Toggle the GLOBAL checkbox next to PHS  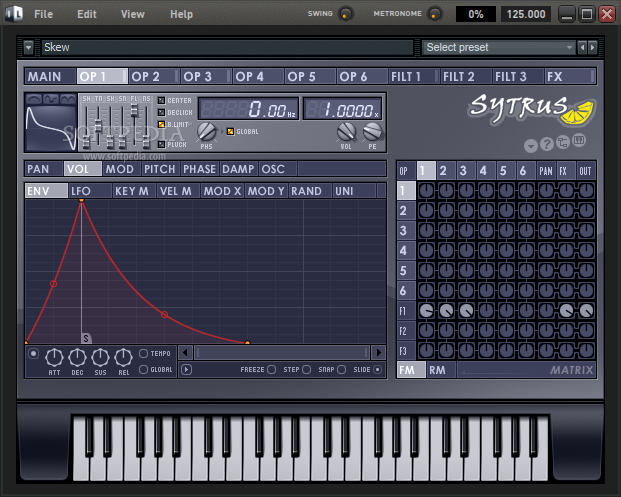[x=230, y=131]
